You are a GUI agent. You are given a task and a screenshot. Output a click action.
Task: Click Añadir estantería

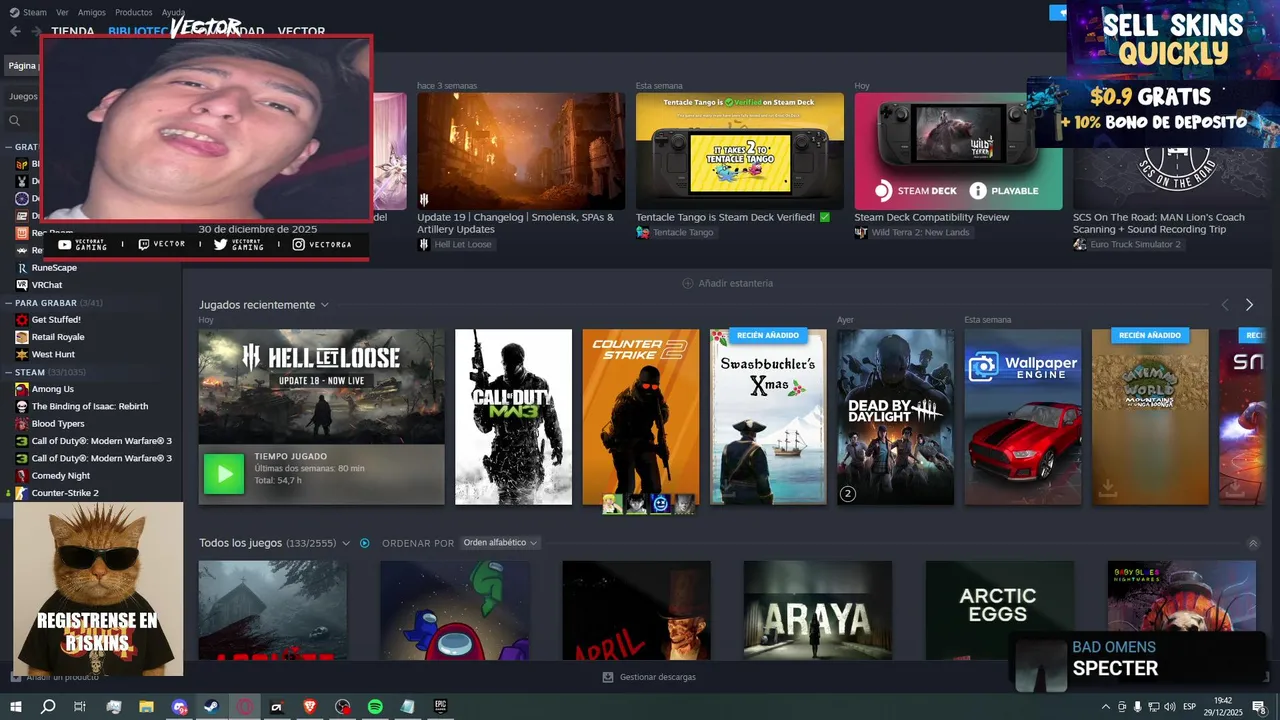point(736,283)
